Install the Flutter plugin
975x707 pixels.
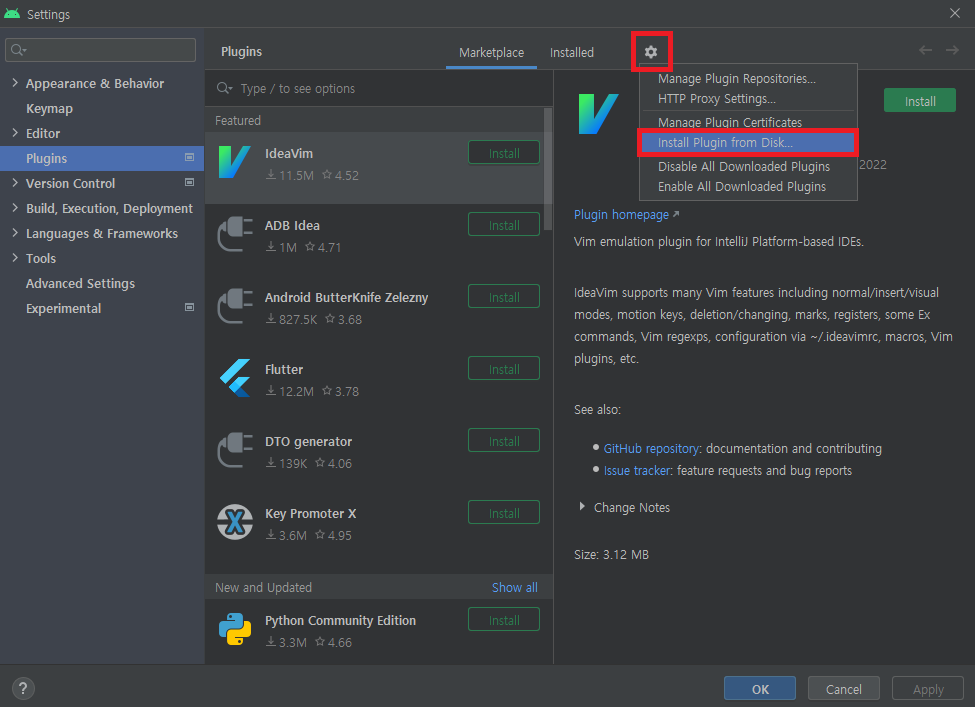[504, 369]
